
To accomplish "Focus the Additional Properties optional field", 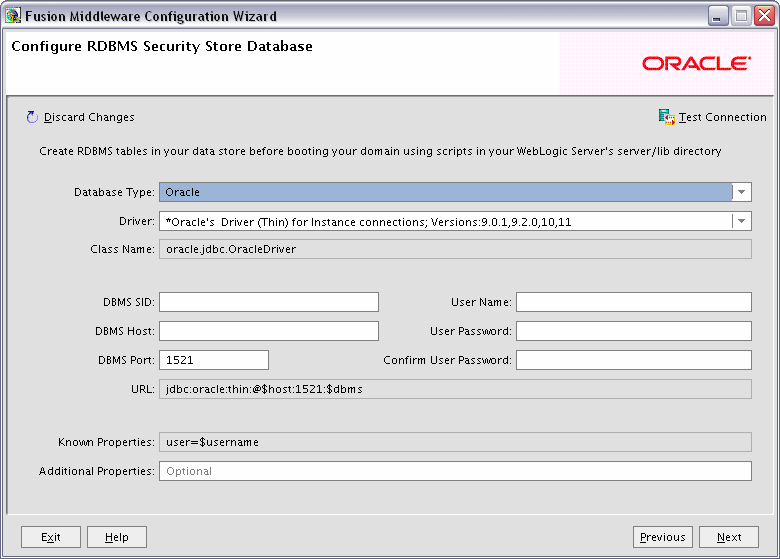I will point(455,471).
